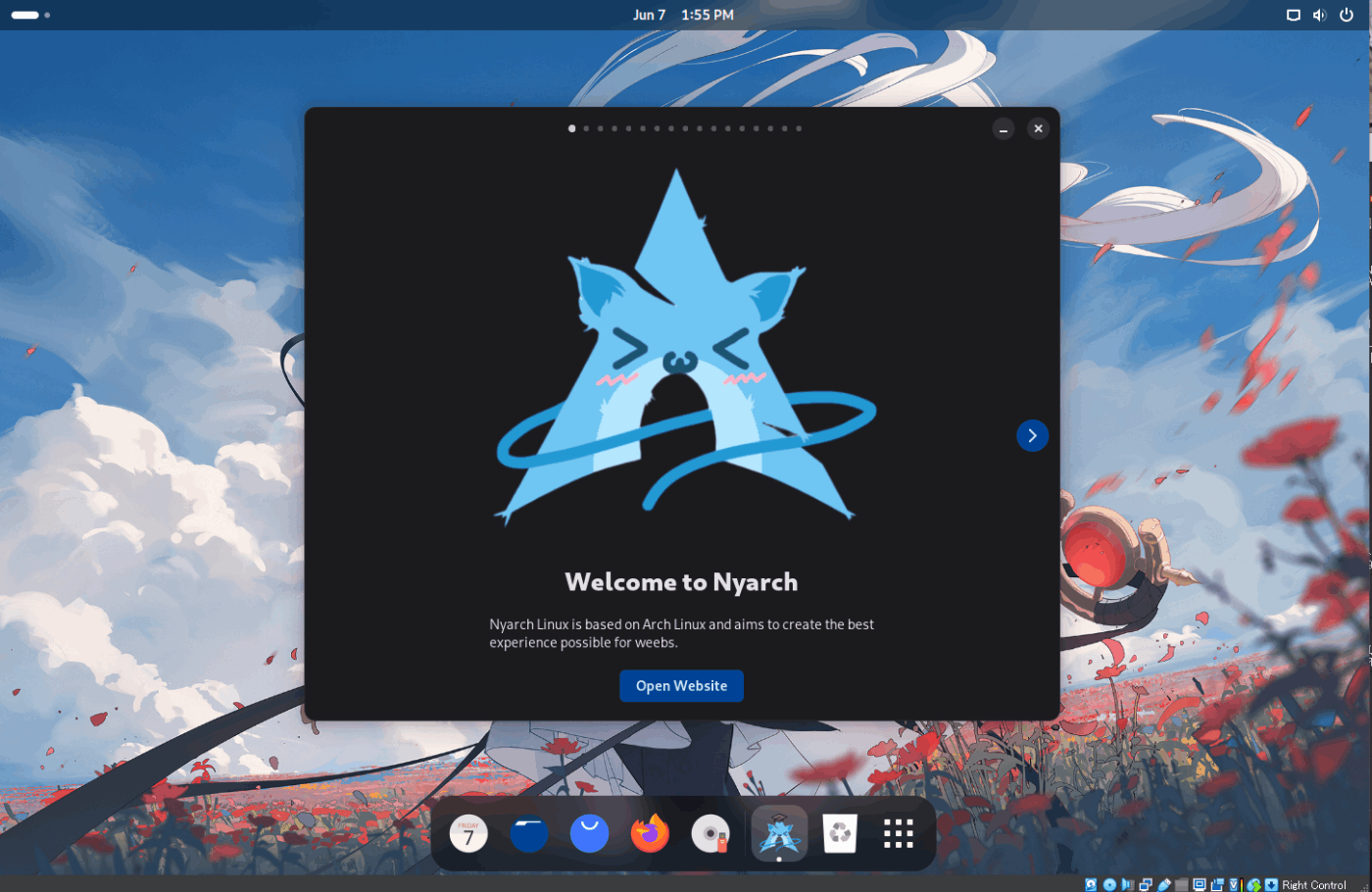Open the disc installer dock icon
This screenshot has height=892, width=1372.
click(x=710, y=834)
